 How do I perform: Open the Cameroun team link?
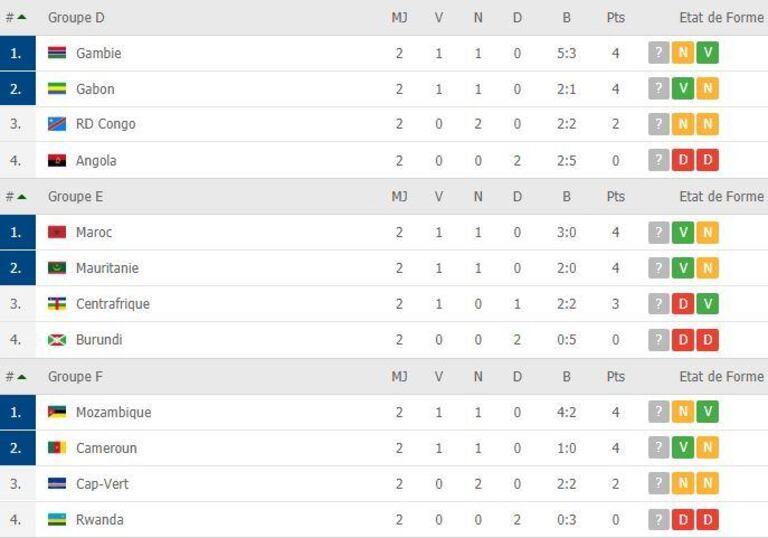click(106, 448)
